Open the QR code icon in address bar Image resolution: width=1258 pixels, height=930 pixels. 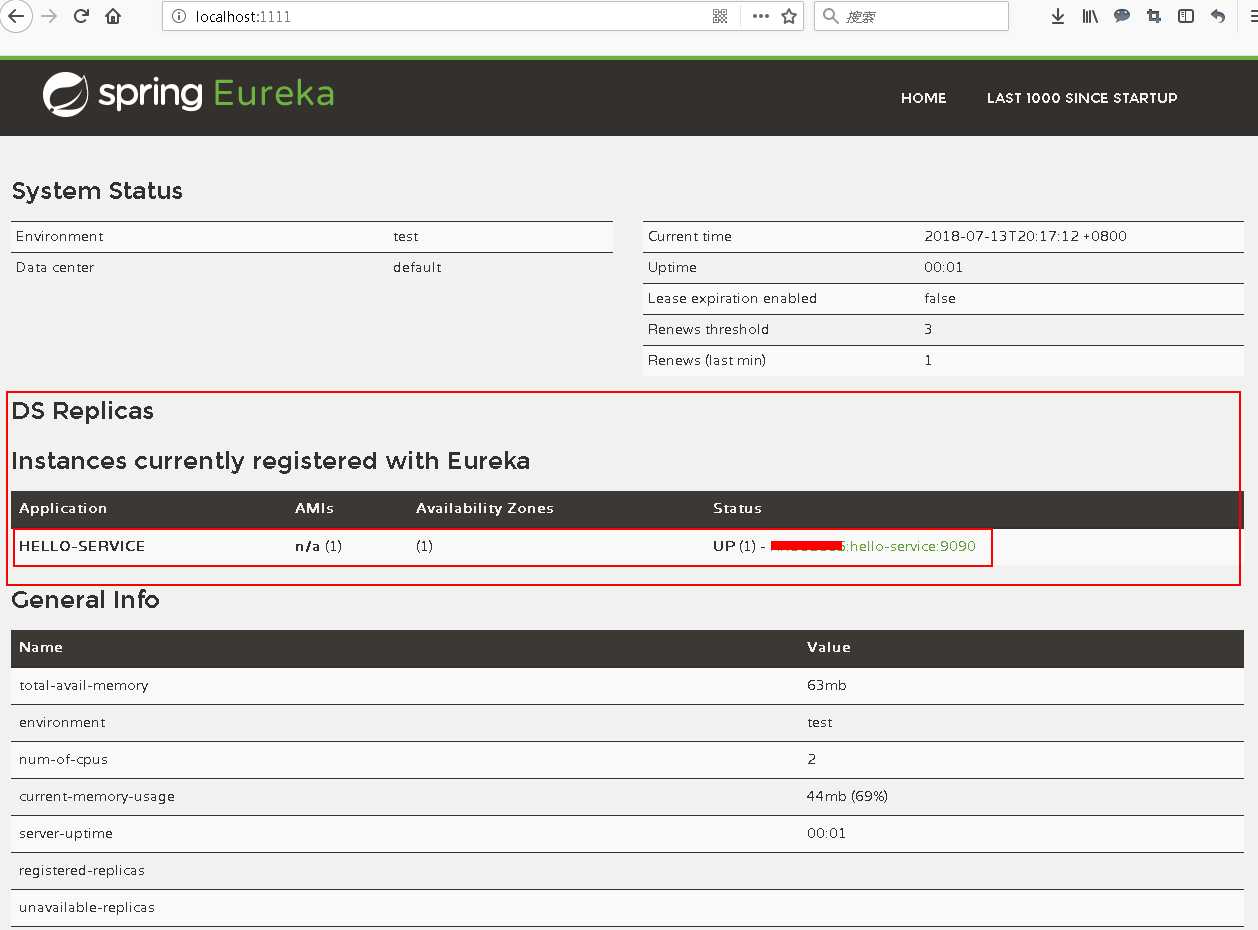tap(720, 16)
